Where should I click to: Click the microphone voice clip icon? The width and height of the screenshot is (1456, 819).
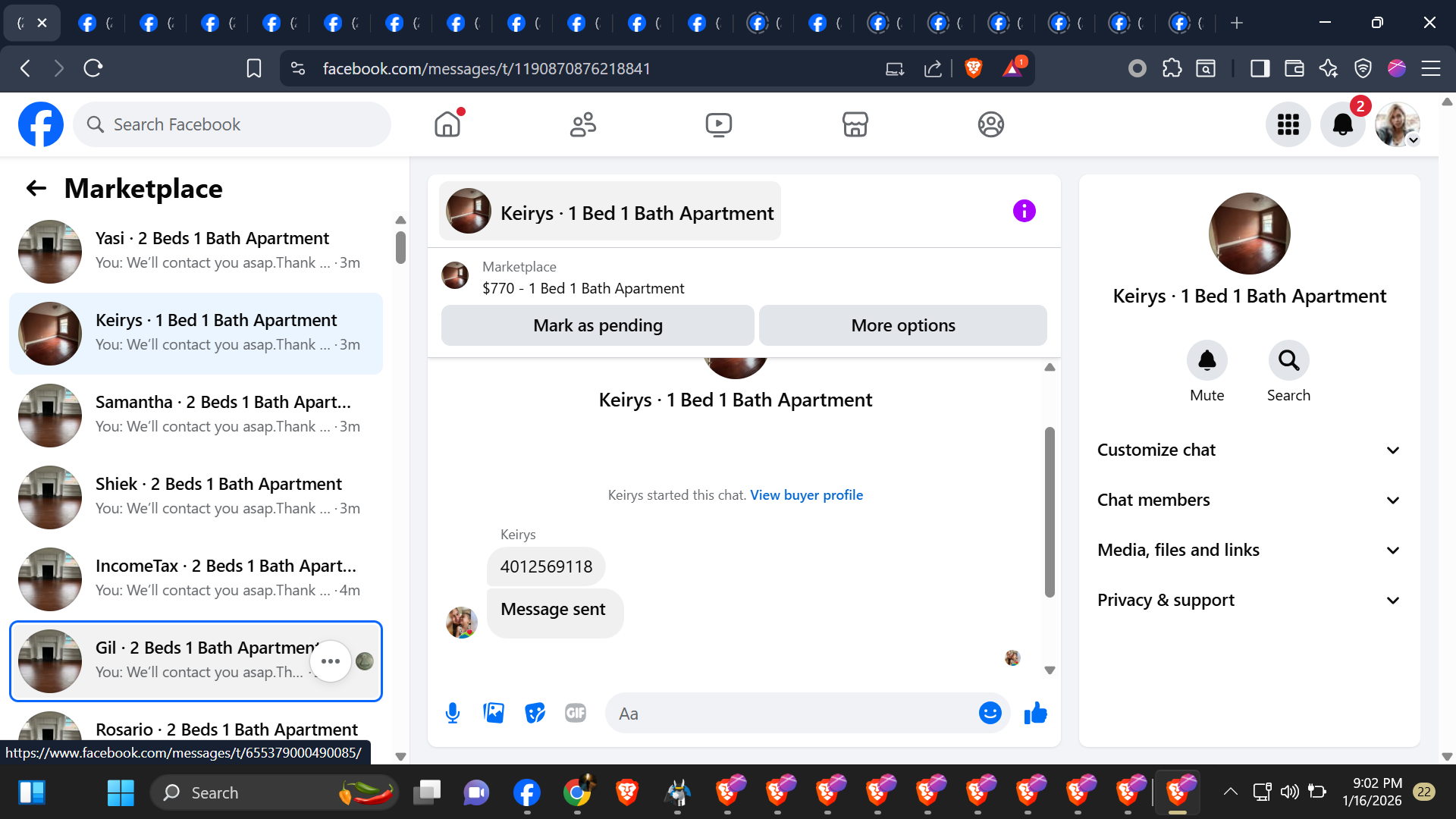(x=453, y=713)
